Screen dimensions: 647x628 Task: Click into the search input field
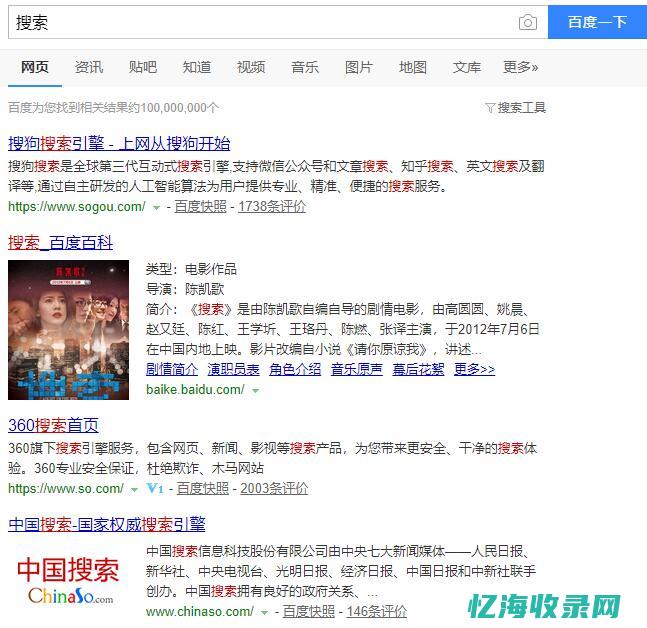[x=264, y=22]
